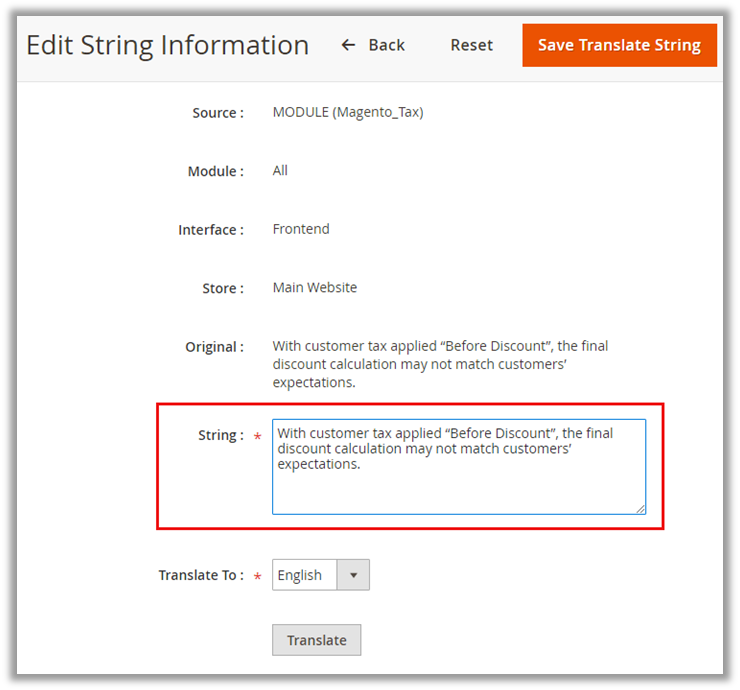The width and height of the screenshot is (740, 690).
Task: Select the Frontend interface value
Action: pos(301,229)
